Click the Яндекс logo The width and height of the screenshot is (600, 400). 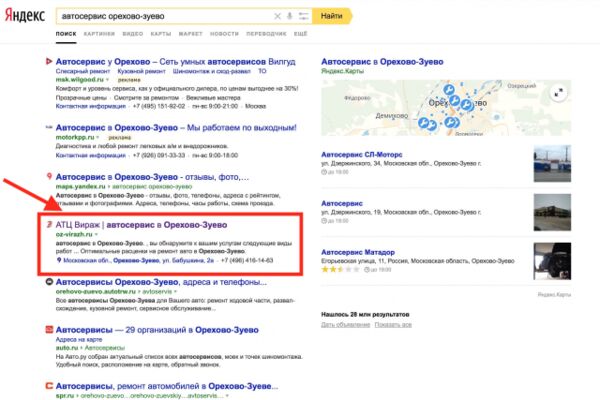tap(25, 16)
